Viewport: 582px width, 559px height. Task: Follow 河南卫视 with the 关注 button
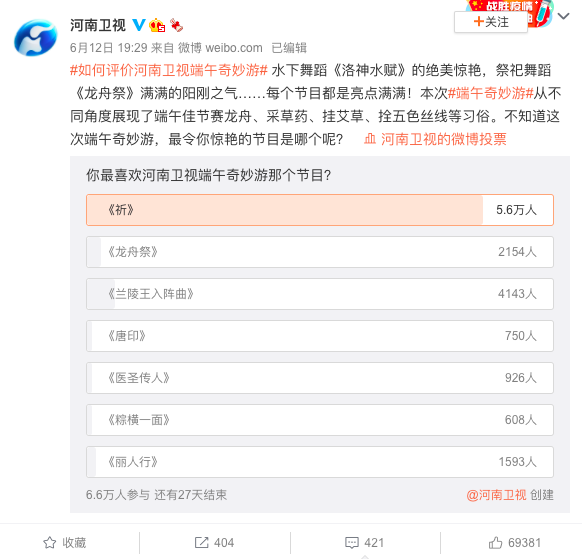[491, 22]
